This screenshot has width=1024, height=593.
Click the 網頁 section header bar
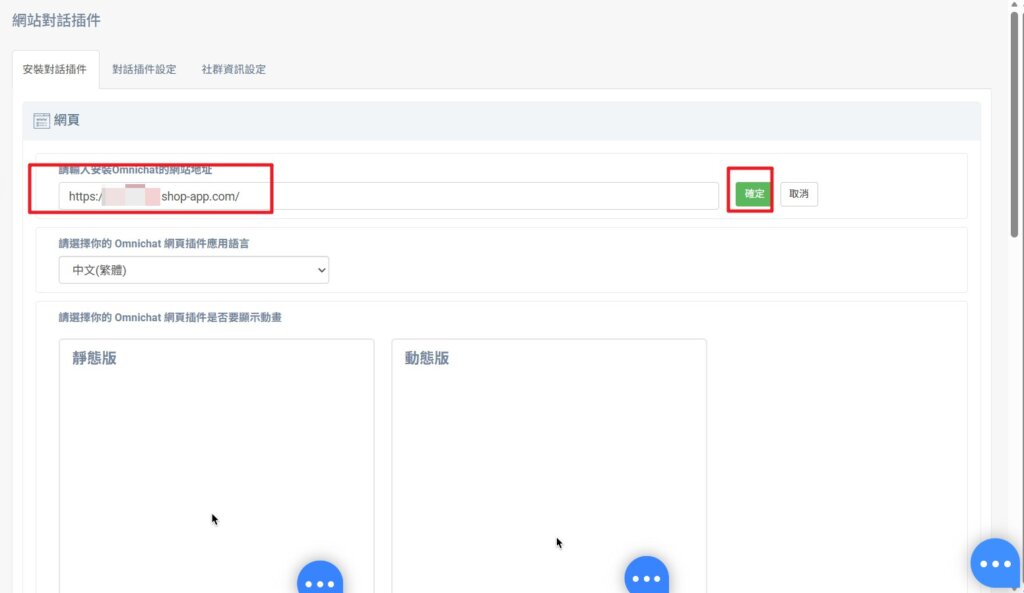click(500, 121)
